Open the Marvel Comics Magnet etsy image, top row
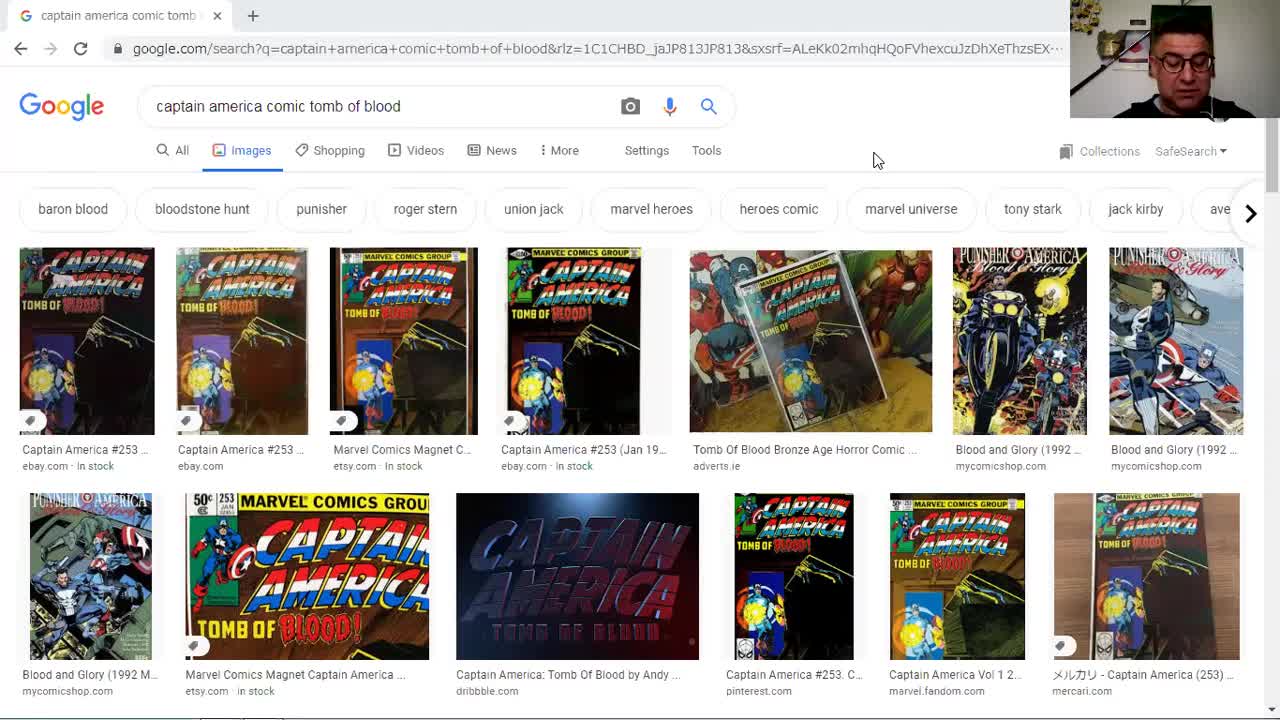Image resolution: width=1280 pixels, height=720 pixels. 403,341
